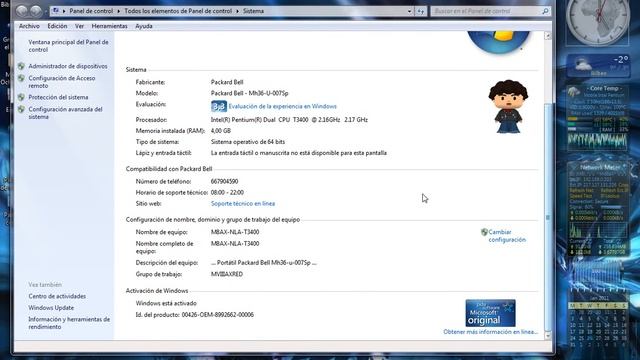The width and height of the screenshot is (640, 360).
Task: Open Administrador de dispositivos link
Action: tap(68, 66)
